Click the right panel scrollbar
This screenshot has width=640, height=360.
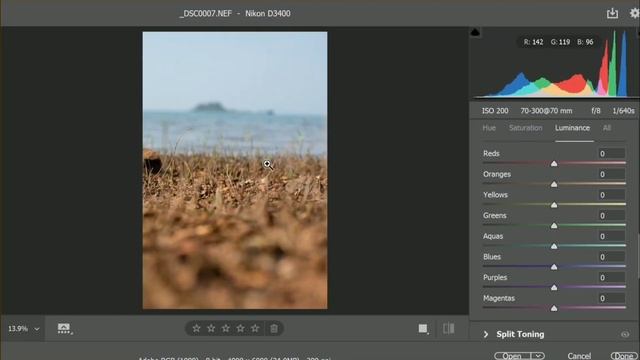(638, 257)
